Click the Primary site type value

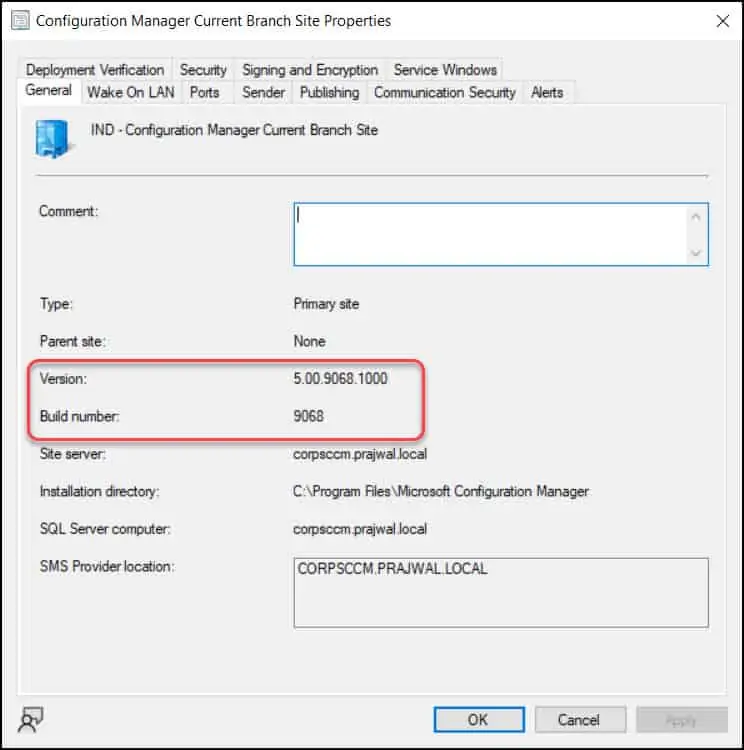point(326,304)
